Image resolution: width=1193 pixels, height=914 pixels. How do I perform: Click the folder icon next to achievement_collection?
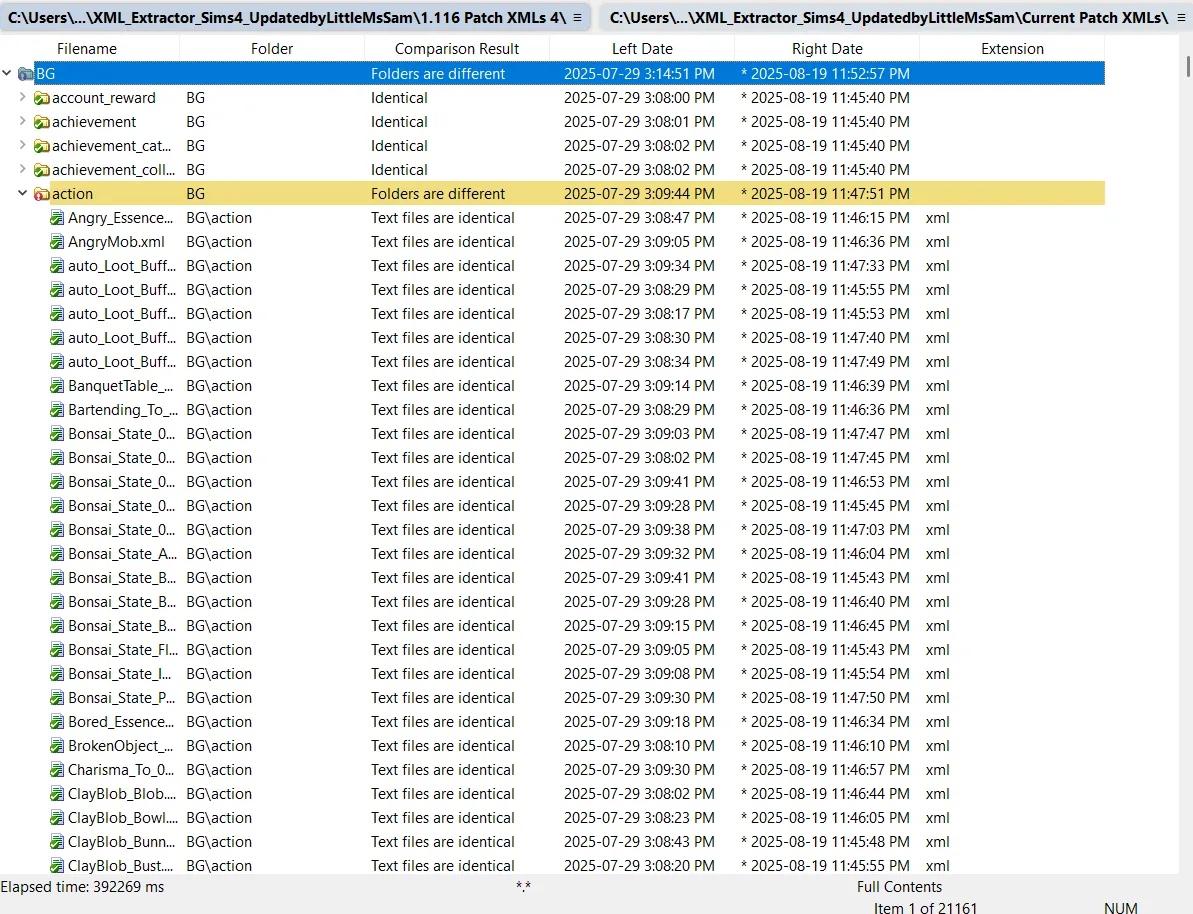tap(43, 169)
